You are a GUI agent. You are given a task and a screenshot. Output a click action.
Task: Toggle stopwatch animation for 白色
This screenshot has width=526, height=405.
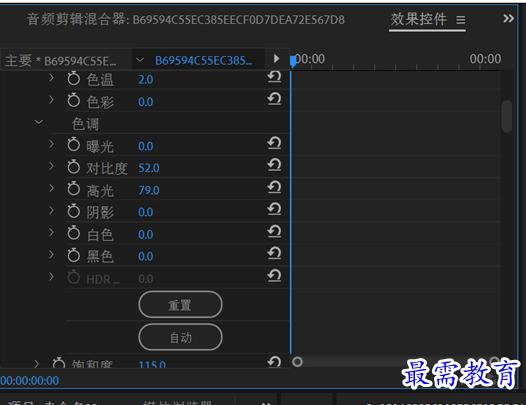click(73, 233)
